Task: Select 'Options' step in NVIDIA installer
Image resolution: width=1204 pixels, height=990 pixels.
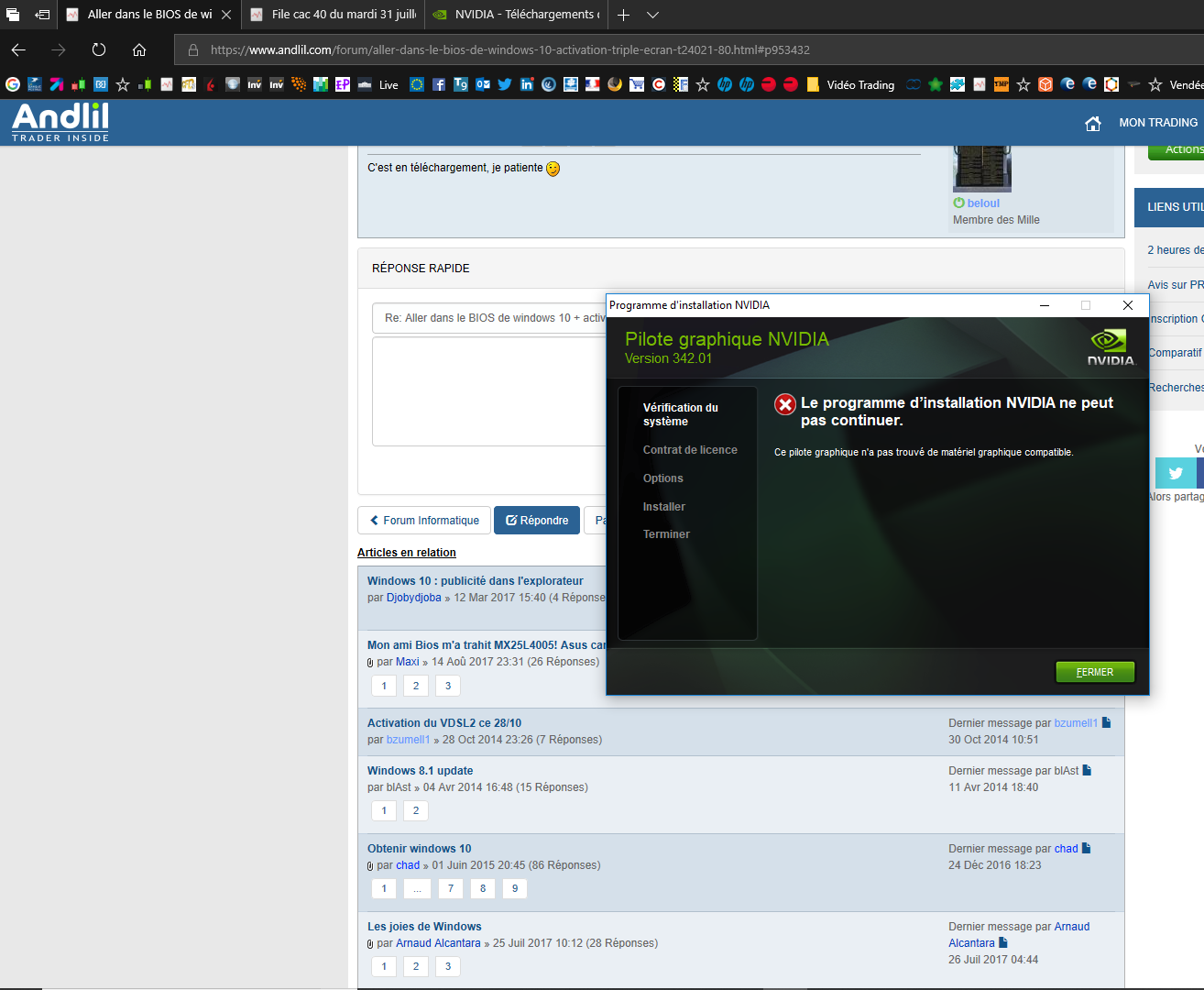Action: pyautogui.click(x=663, y=478)
